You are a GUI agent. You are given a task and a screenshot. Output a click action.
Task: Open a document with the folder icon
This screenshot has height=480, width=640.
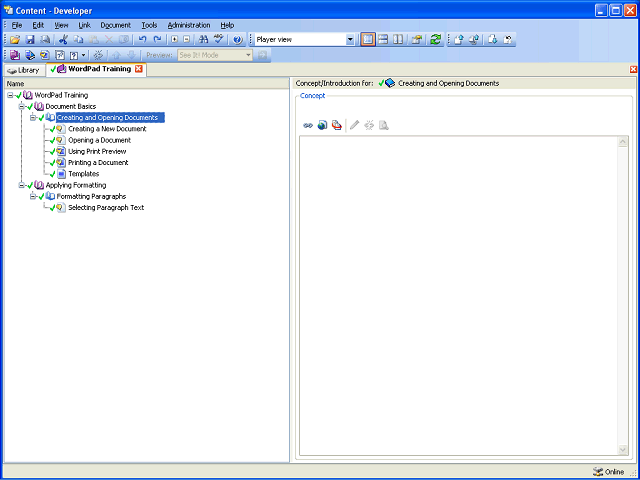pos(15,40)
